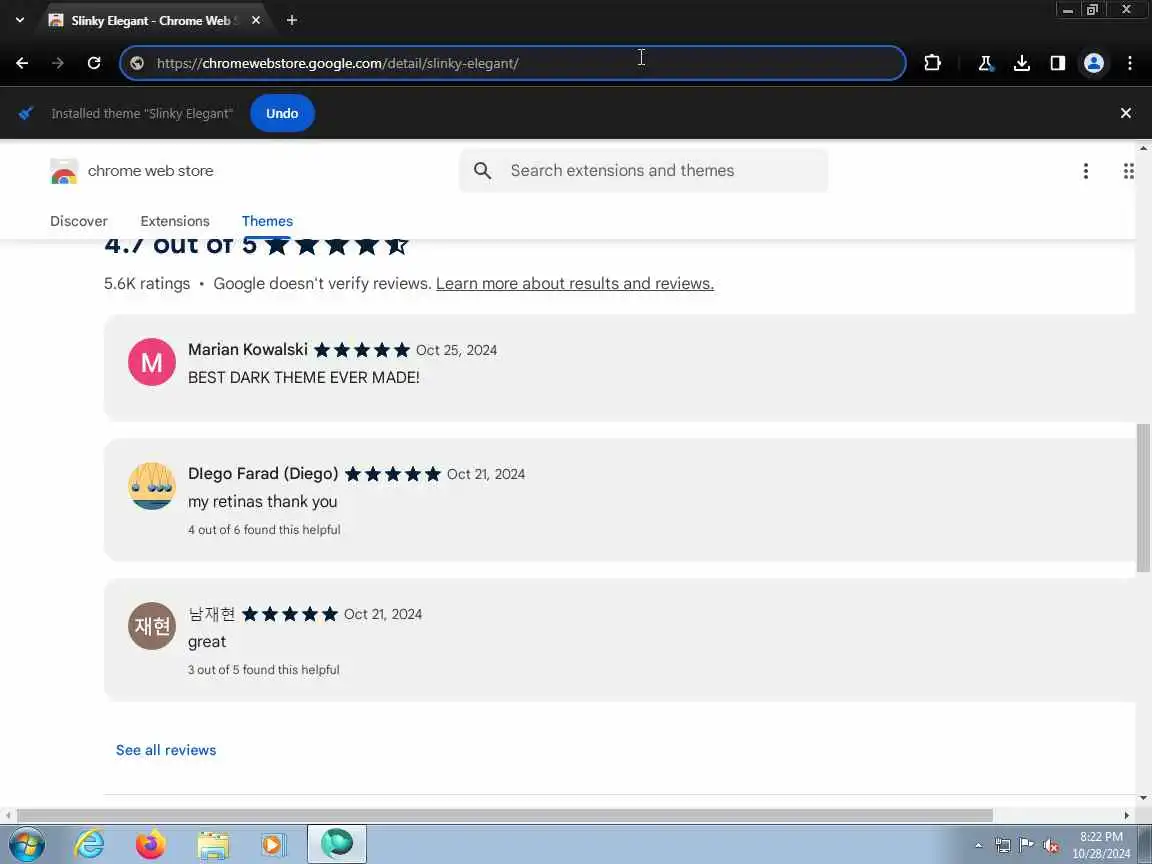Open the Downloads icon
The width and height of the screenshot is (1152, 864).
click(1022, 63)
